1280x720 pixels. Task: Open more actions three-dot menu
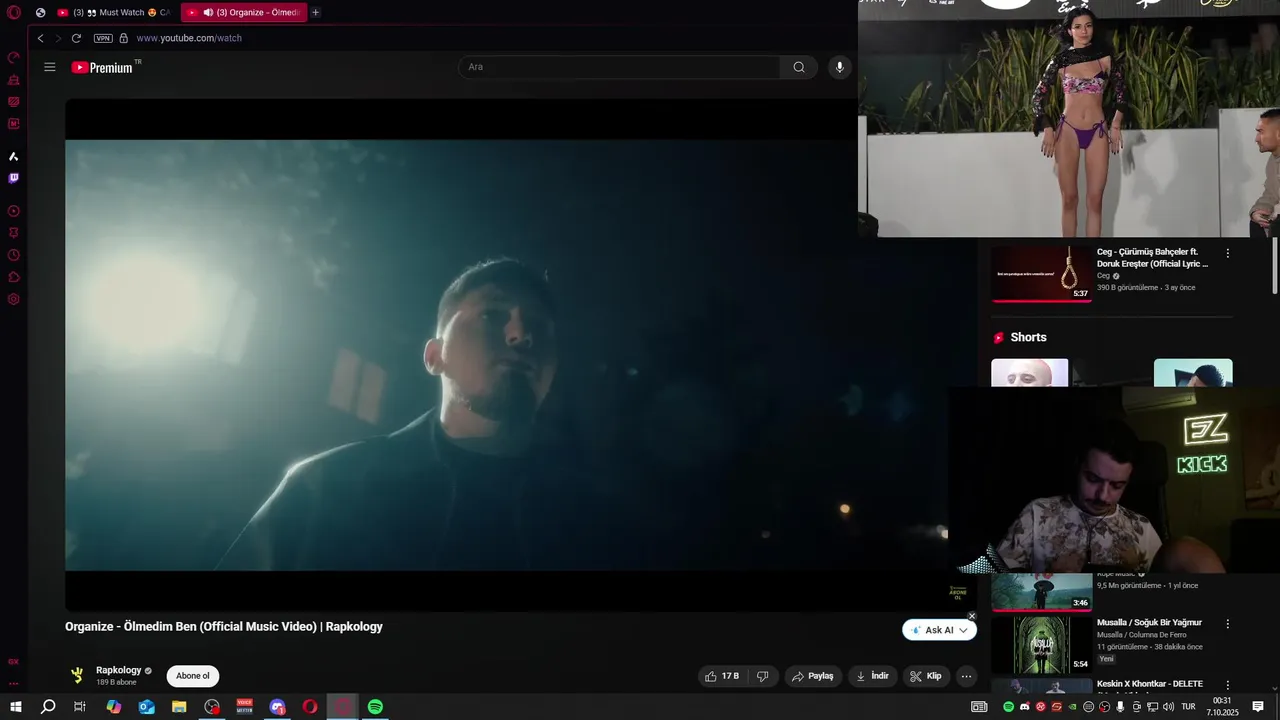coord(966,676)
